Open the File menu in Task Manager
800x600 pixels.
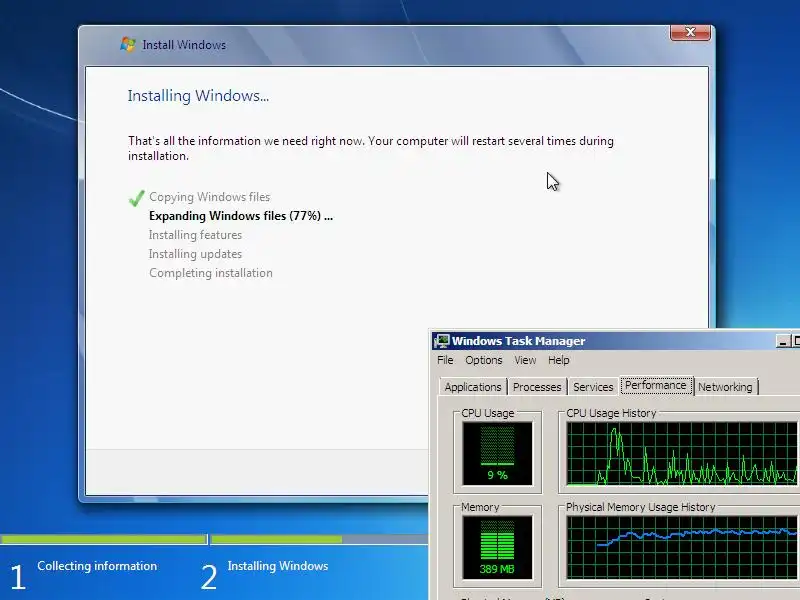pyautogui.click(x=445, y=360)
